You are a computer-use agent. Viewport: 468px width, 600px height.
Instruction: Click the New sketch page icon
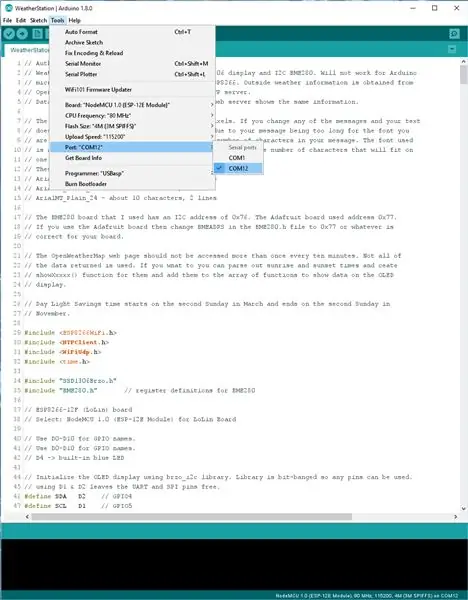click(37, 34)
